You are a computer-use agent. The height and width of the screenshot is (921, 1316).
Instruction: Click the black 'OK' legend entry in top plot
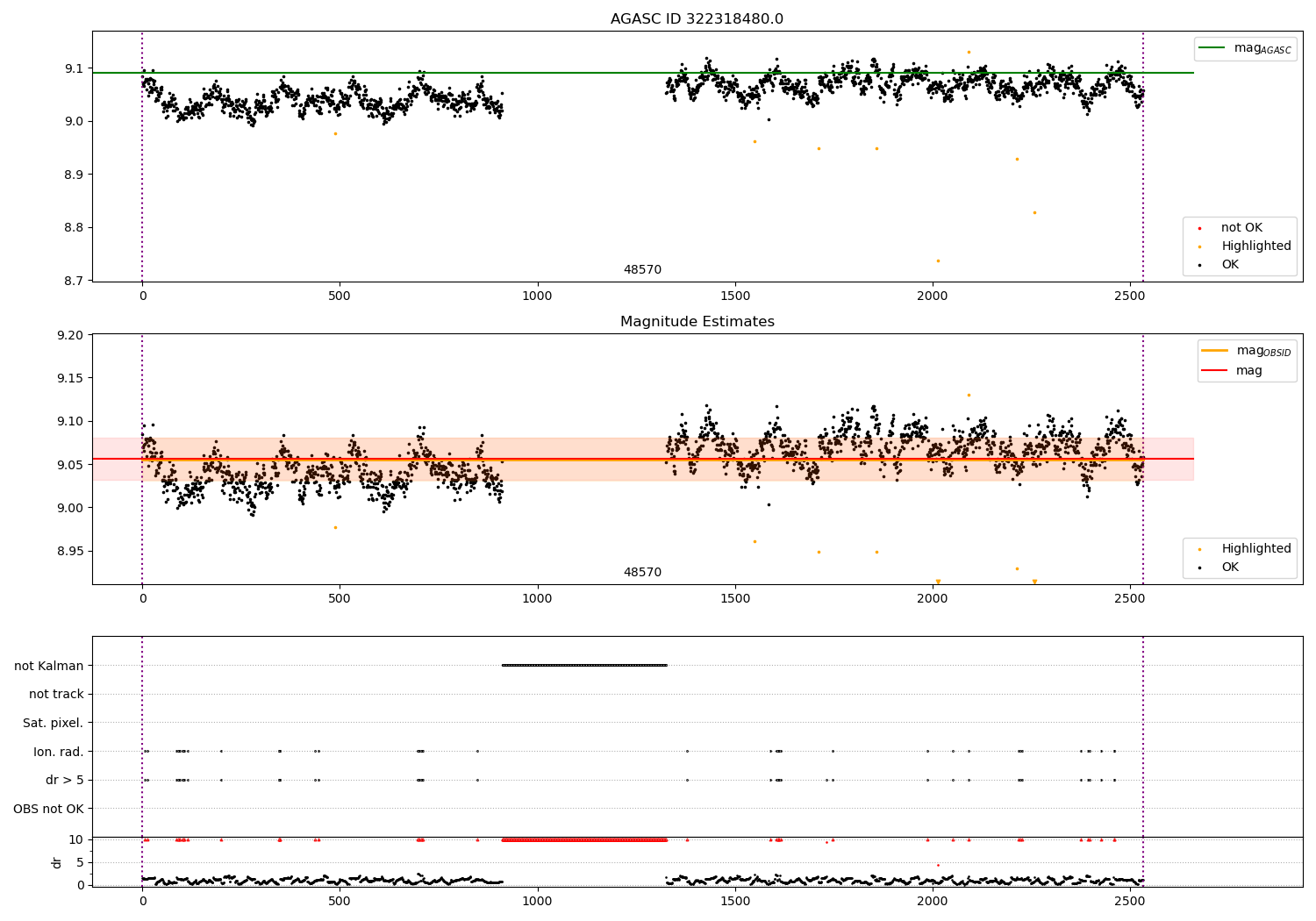1230,265
